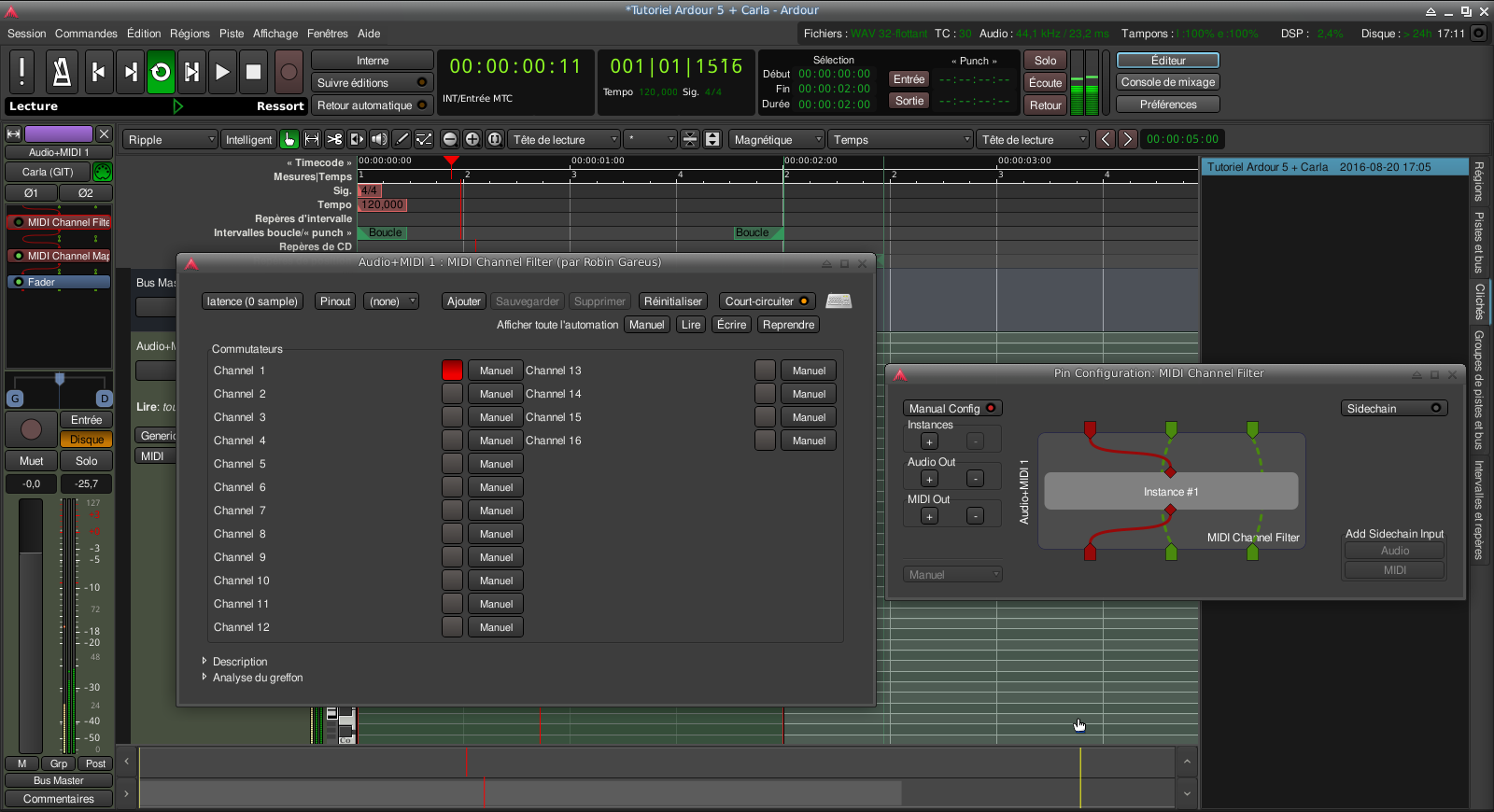Select the Cut (scissors) edit tool
1494x812 pixels.
334,139
